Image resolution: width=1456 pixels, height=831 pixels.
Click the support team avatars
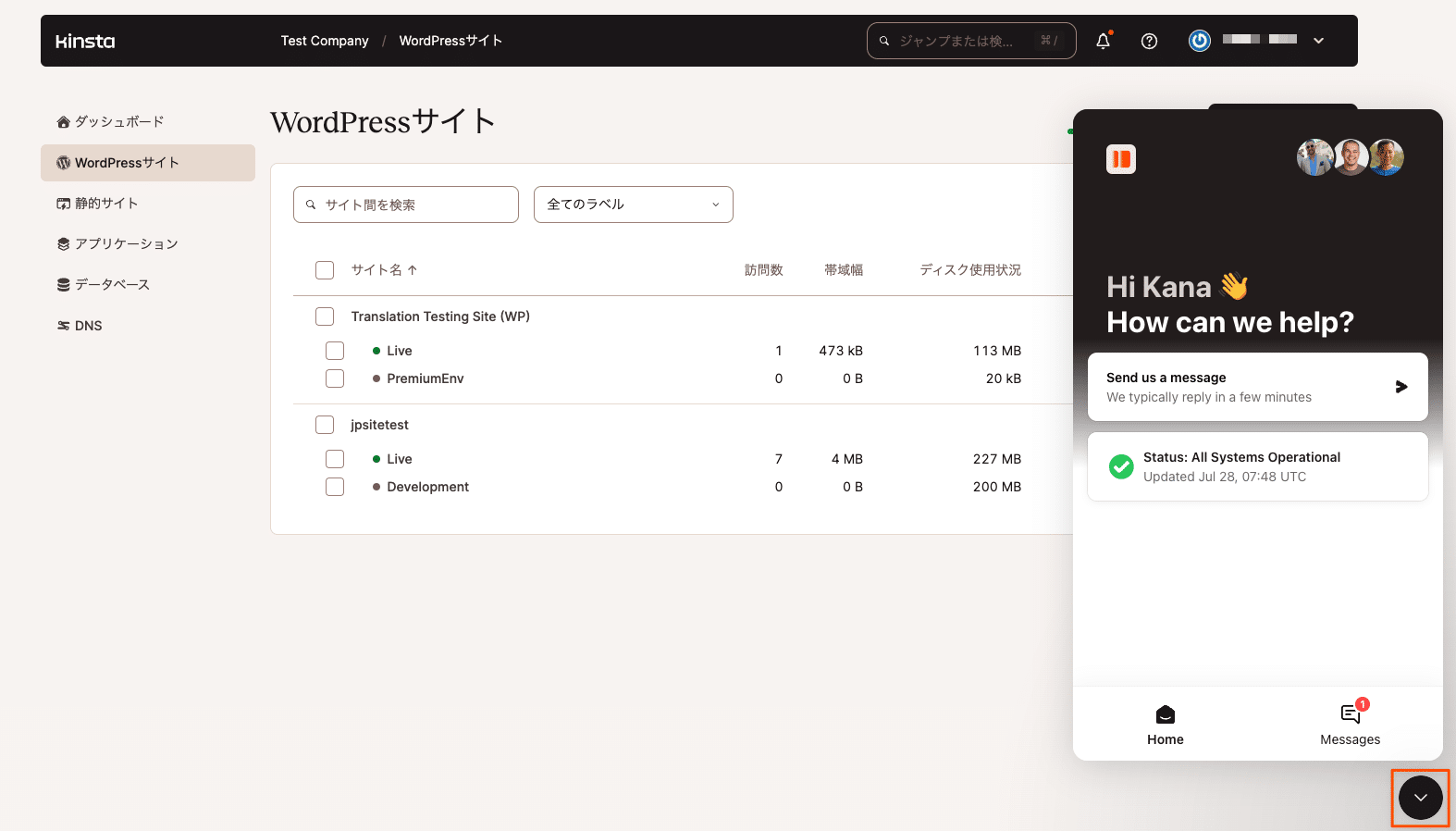pyautogui.click(x=1351, y=157)
